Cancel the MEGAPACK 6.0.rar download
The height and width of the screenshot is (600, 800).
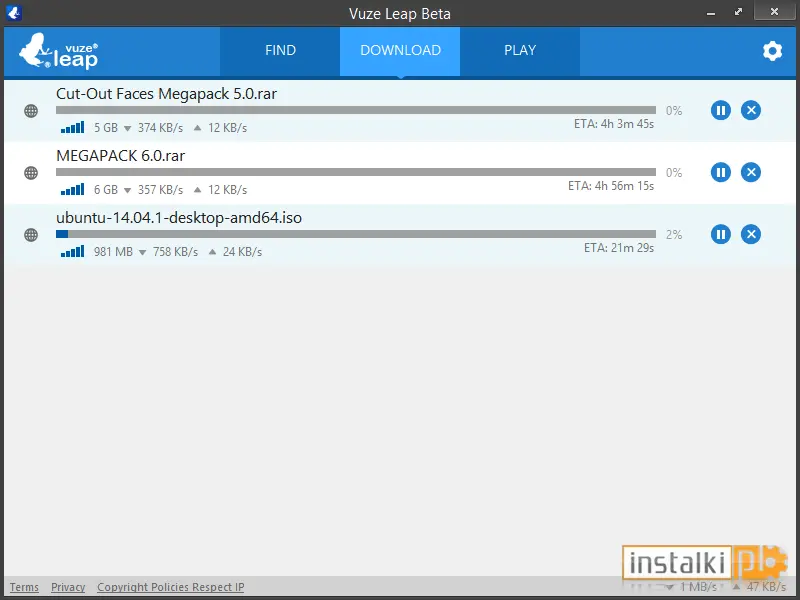751,172
